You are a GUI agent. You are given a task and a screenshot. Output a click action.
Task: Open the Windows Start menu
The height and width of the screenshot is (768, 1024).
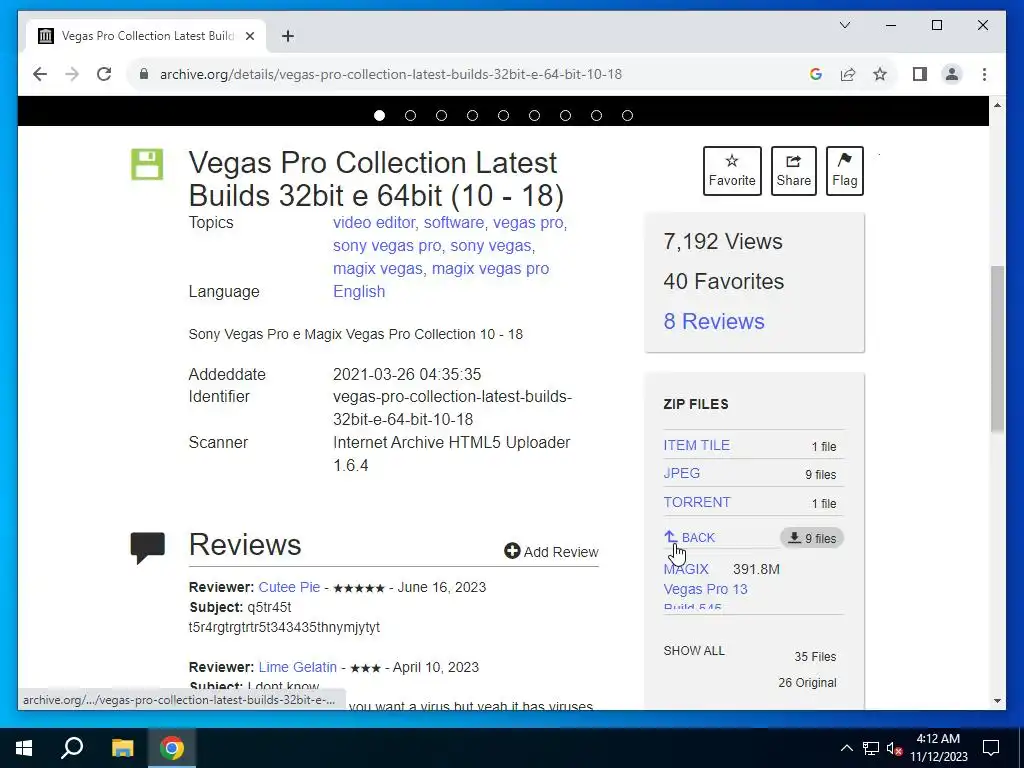click(x=24, y=748)
